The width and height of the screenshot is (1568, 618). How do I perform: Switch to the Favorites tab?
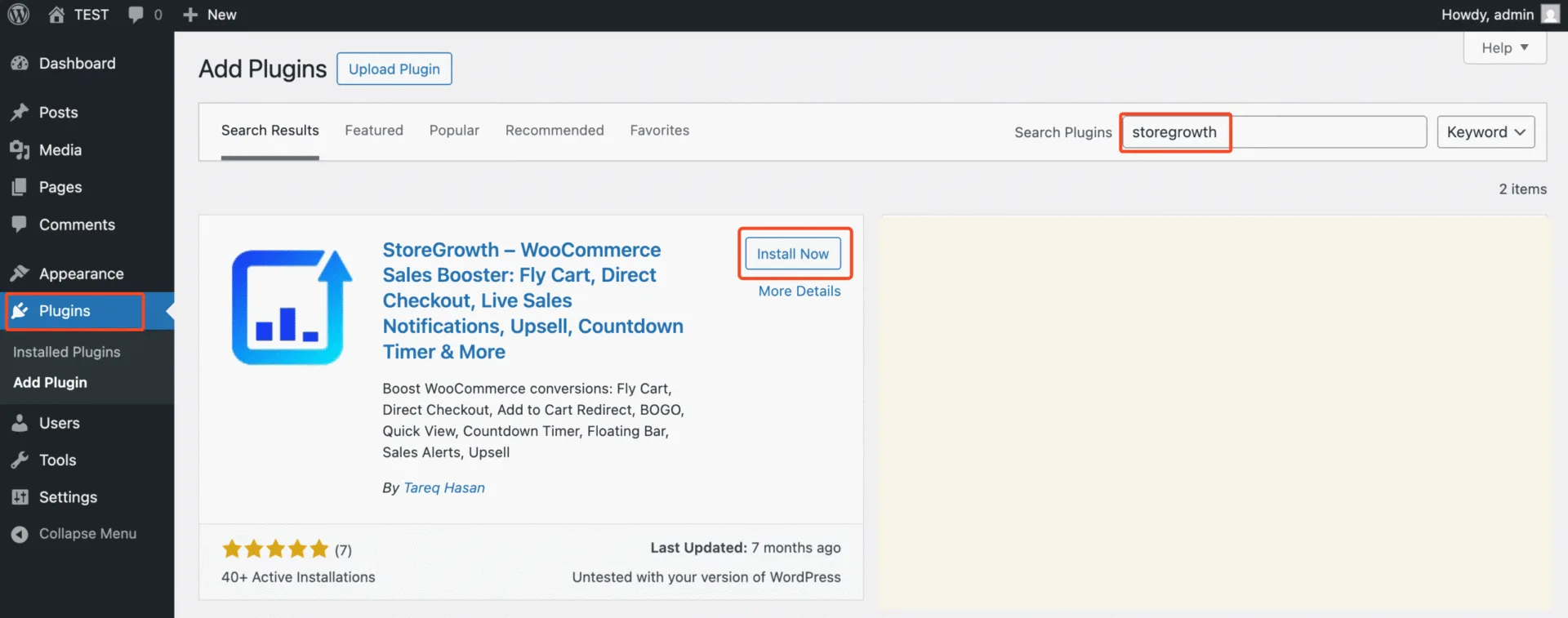659,131
